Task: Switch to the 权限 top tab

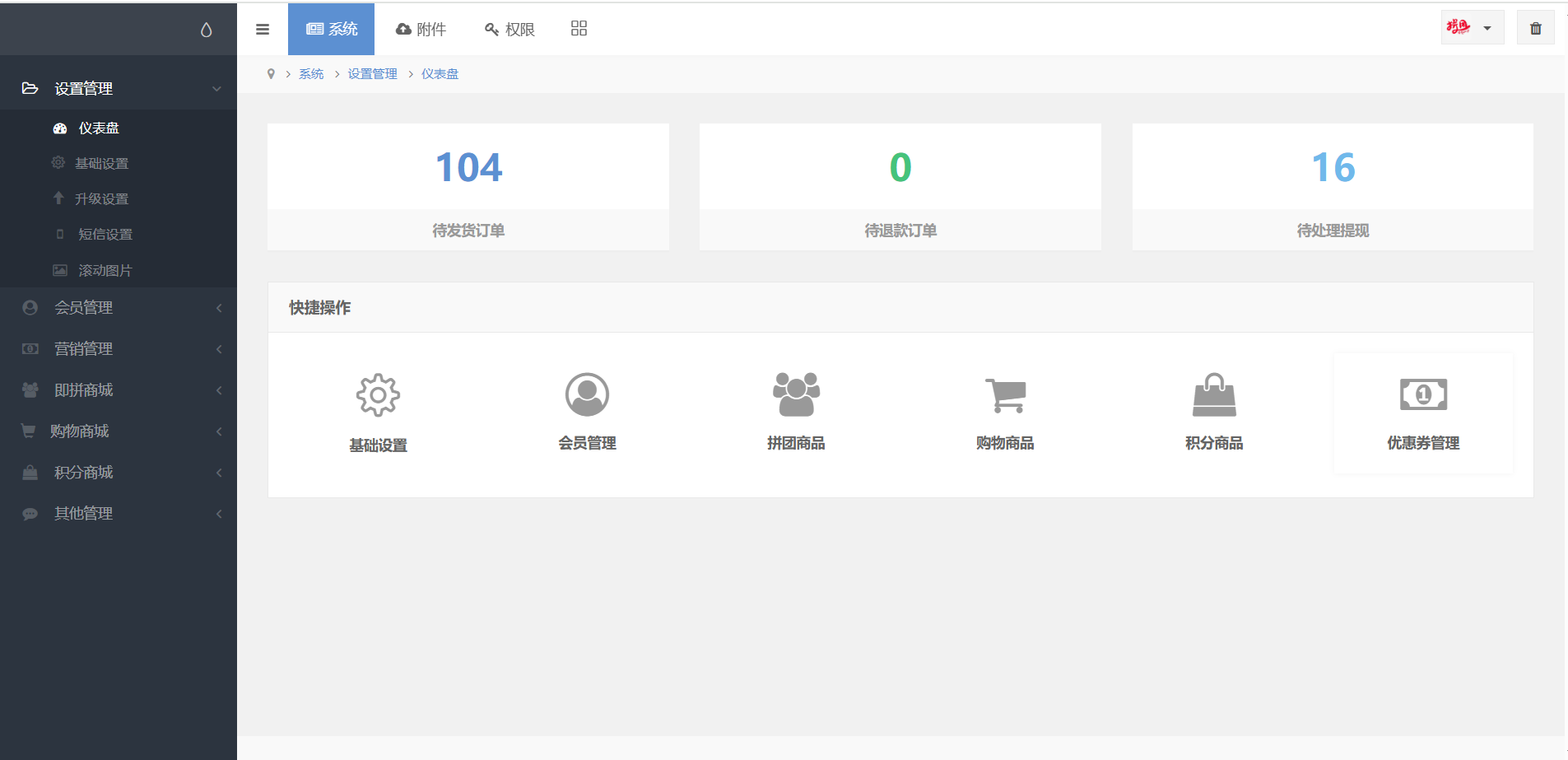Action: [510, 30]
